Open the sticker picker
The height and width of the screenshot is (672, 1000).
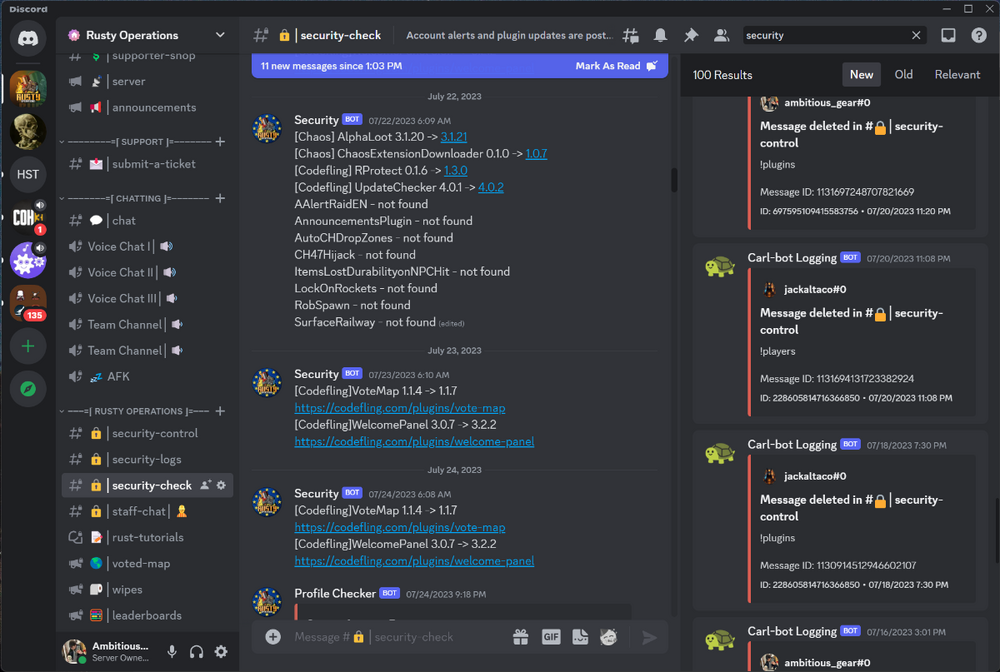click(x=580, y=636)
